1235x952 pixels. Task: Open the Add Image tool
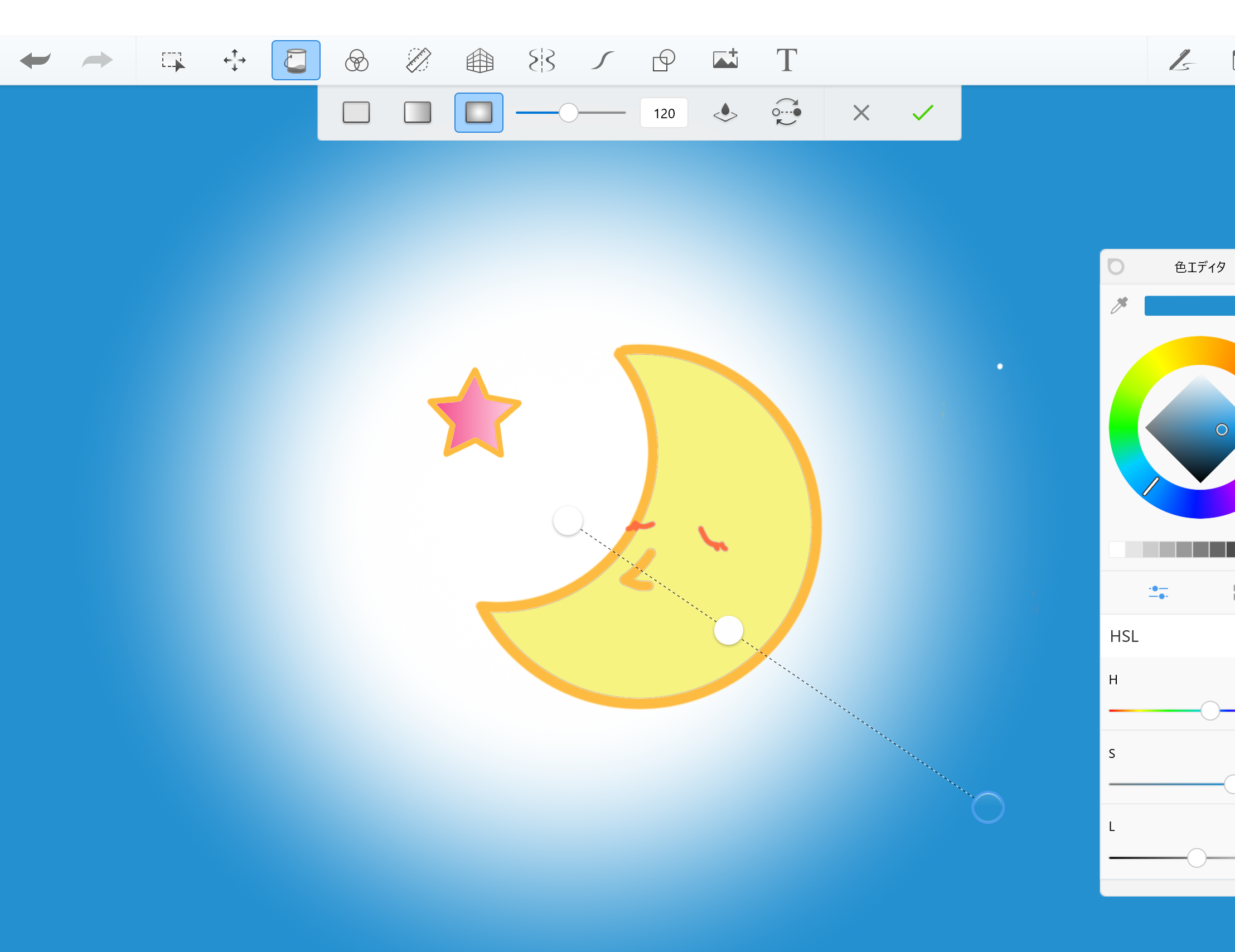tap(725, 59)
